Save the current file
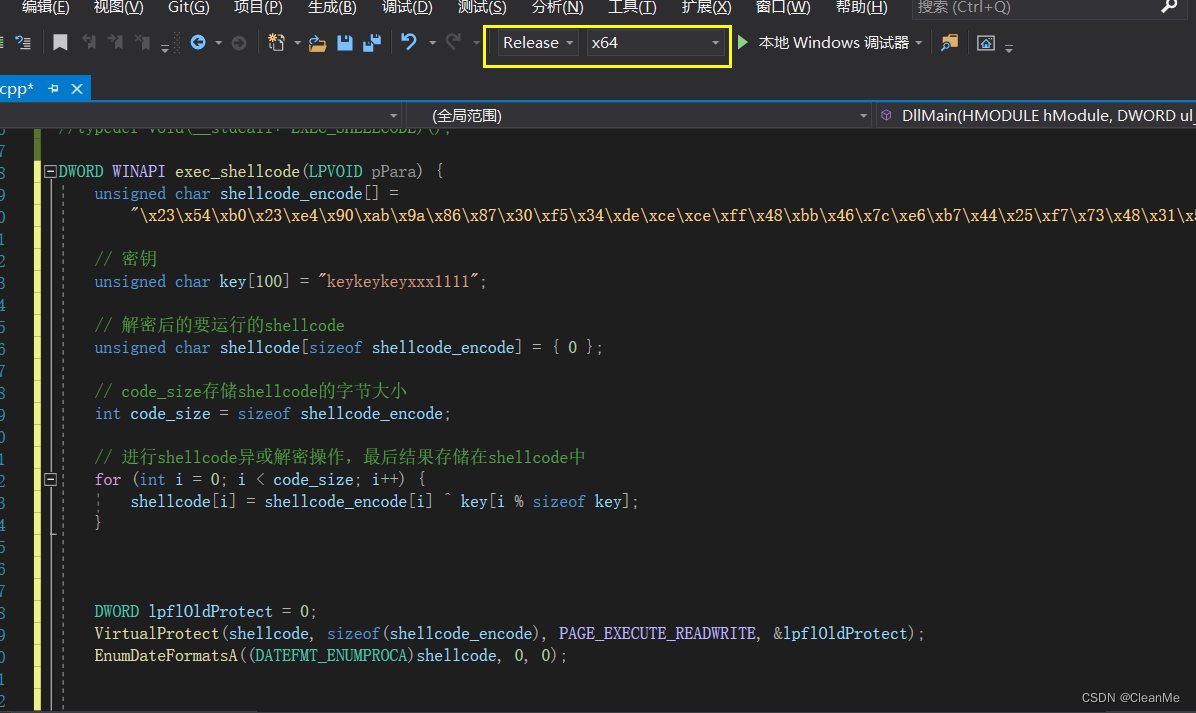Screen dimensions: 1196x713 345,43
